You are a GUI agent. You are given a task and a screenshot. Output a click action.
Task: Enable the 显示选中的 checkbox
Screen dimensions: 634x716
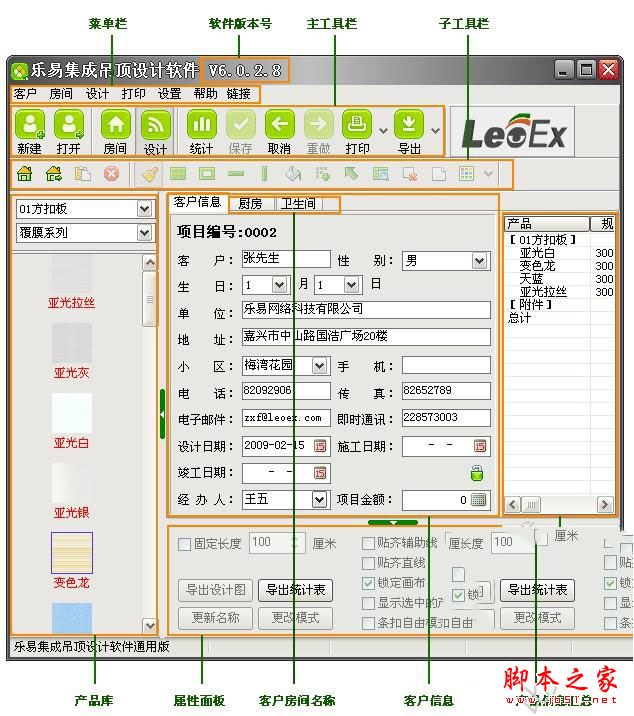(x=368, y=603)
